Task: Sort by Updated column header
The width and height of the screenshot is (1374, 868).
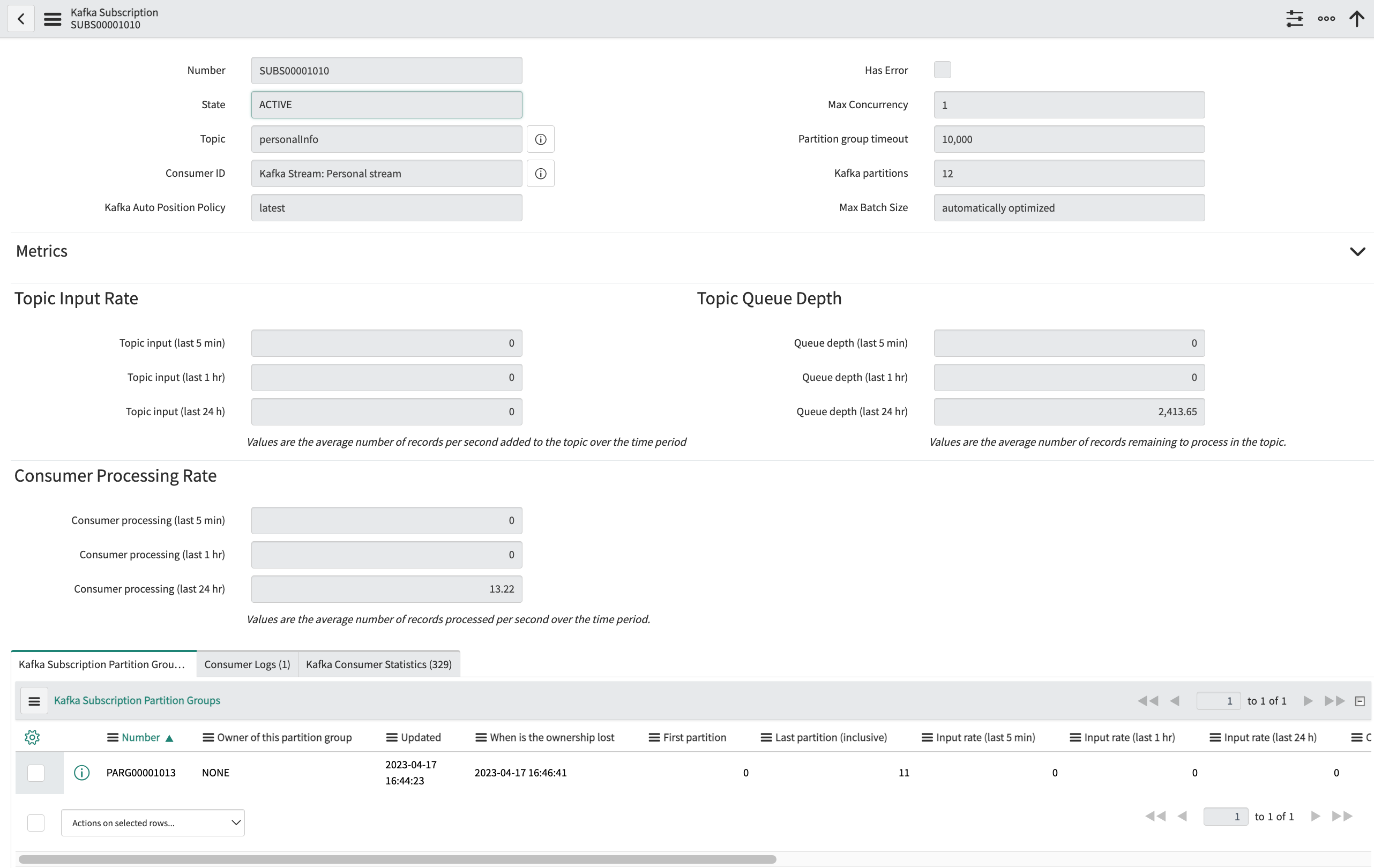Action: pyautogui.click(x=421, y=737)
